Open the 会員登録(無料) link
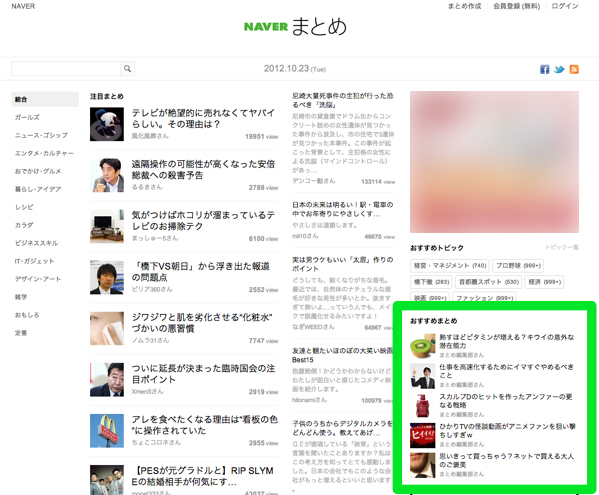This screenshot has width=599, height=495. click(516, 6)
